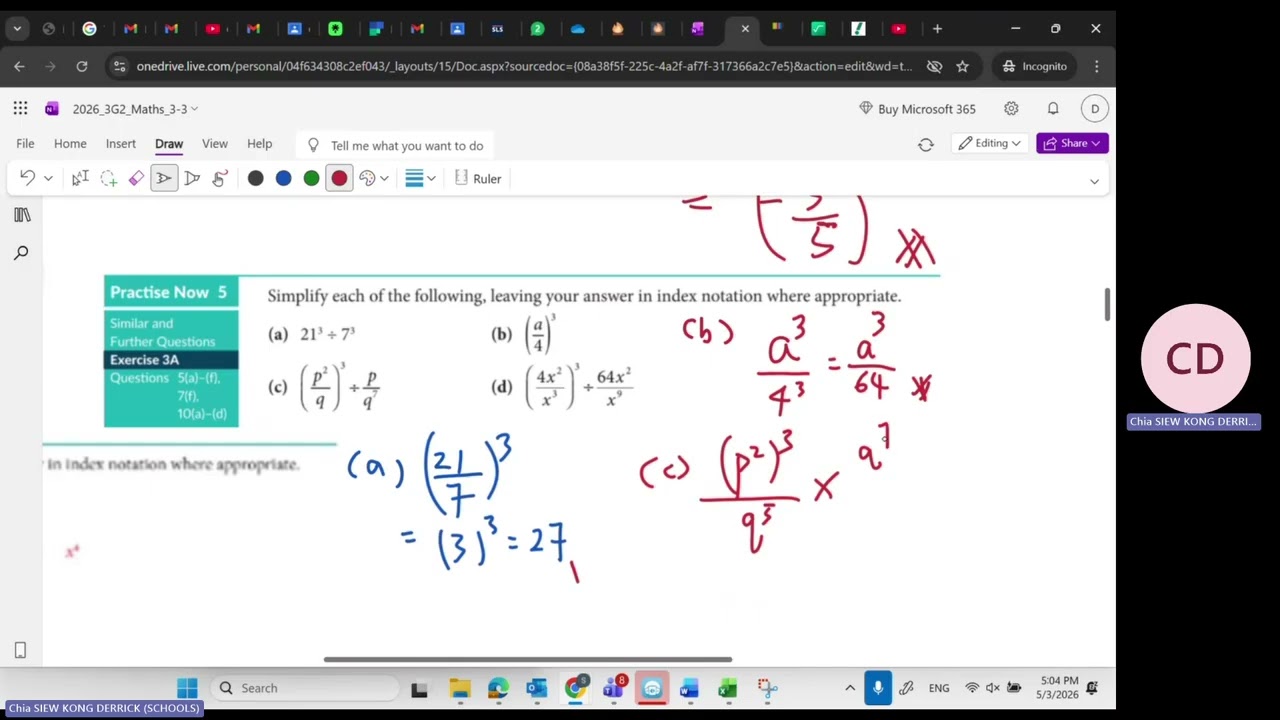This screenshot has width=1280, height=720.
Task: Click the horizontal scrollbar thumb
Action: (527, 659)
